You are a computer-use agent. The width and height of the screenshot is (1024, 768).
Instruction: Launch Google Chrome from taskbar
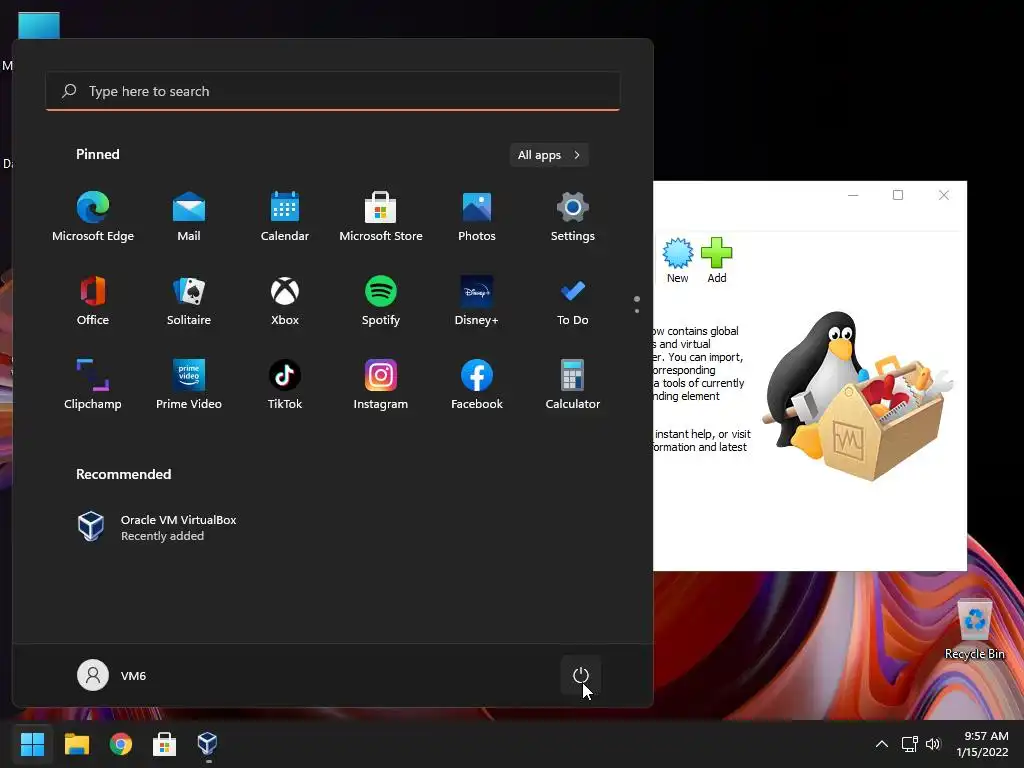[x=121, y=744]
